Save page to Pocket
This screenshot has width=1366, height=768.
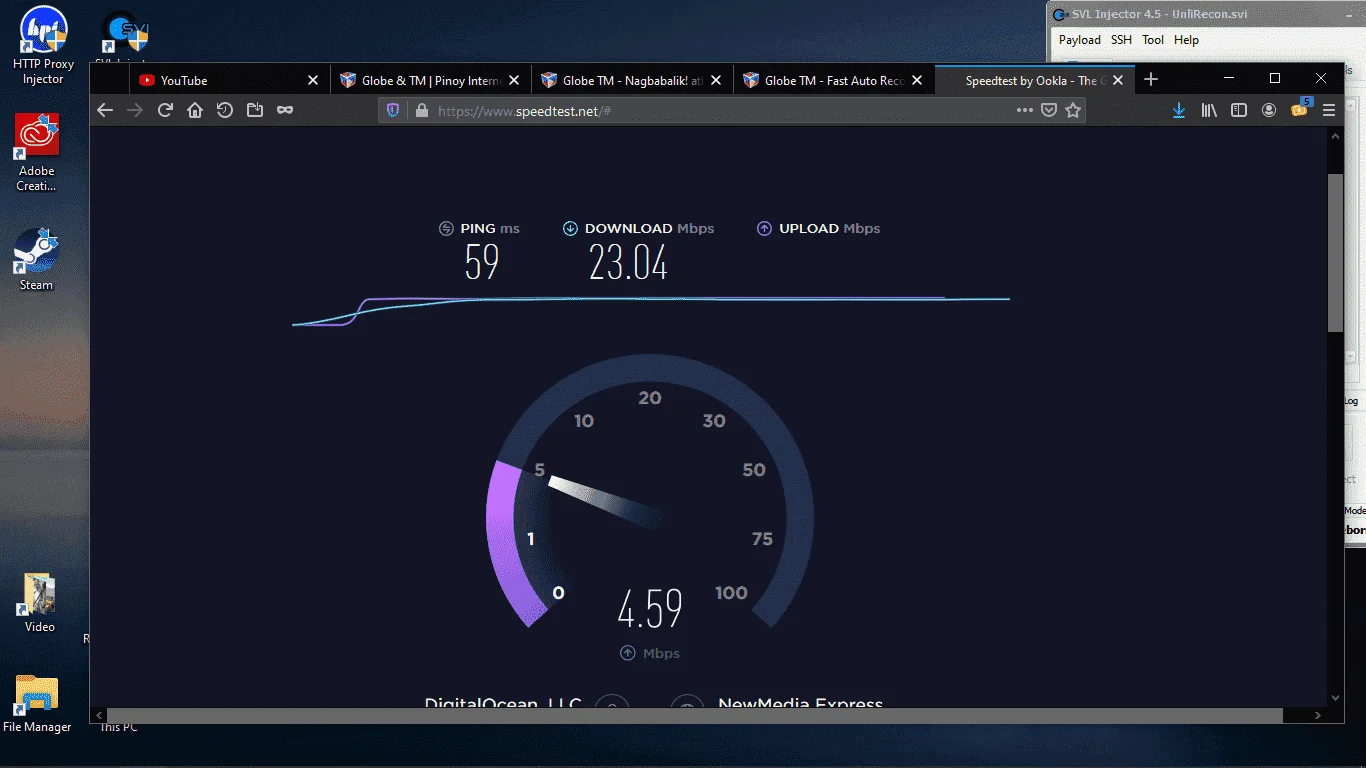tap(1049, 110)
